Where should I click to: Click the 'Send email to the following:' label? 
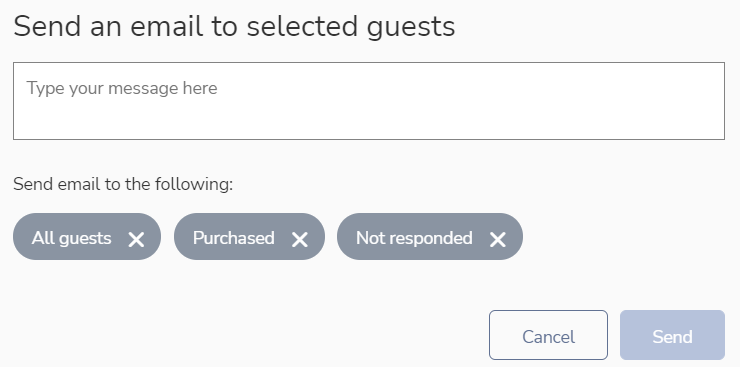(x=123, y=184)
